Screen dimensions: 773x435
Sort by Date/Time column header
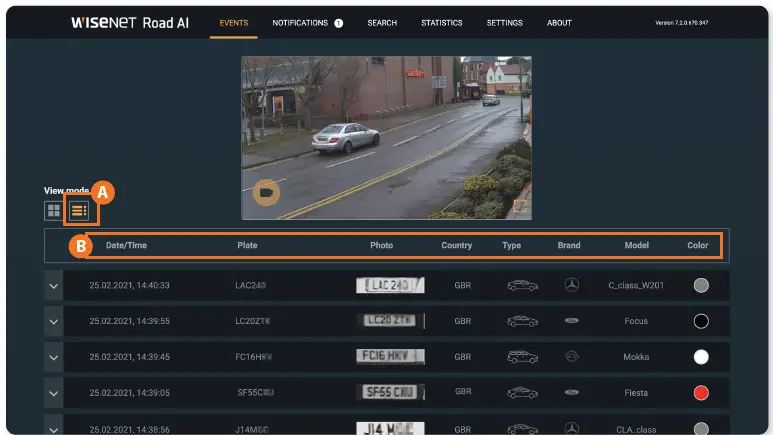(x=126, y=245)
